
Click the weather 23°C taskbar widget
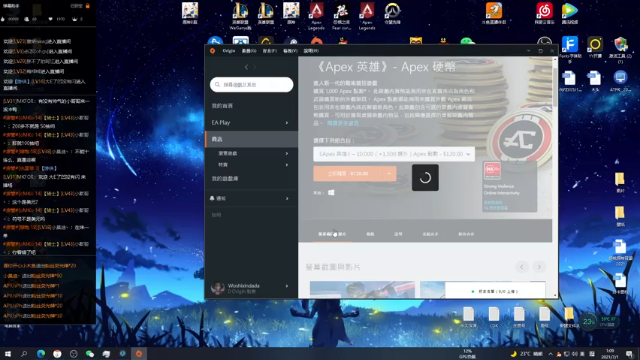[x=527, y=354]
